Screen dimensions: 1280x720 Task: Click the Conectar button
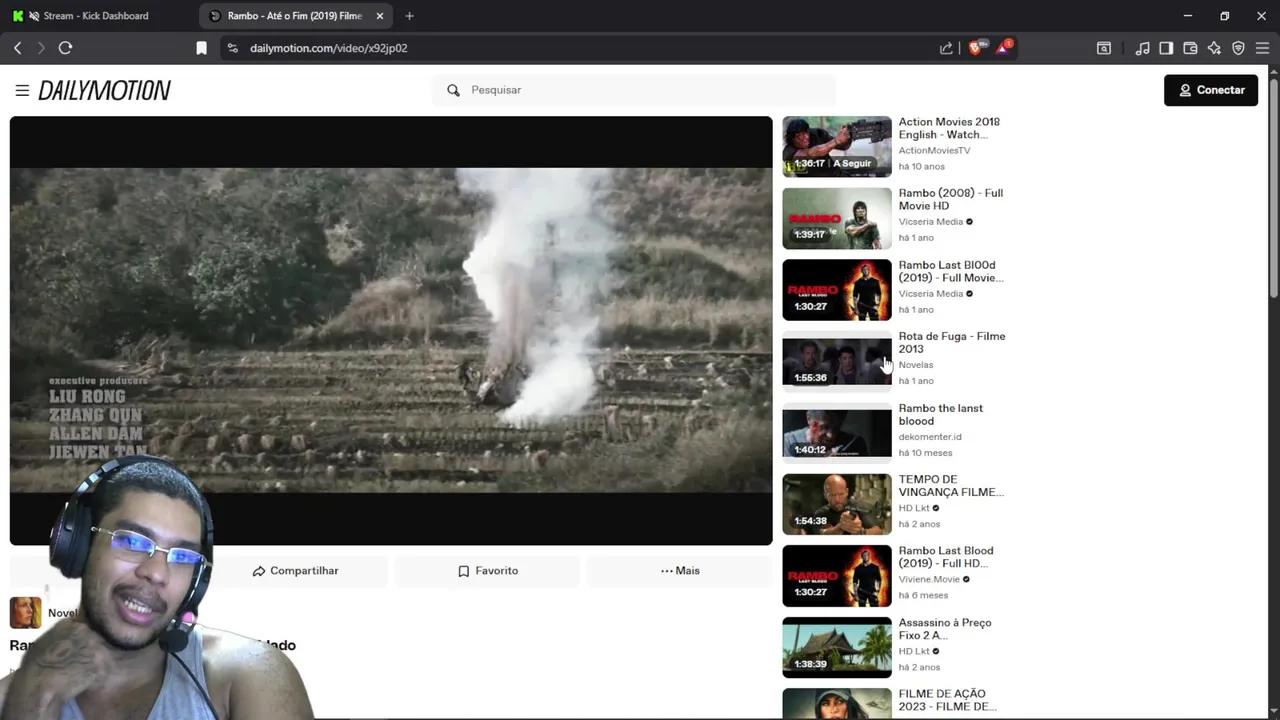coord(1211,90)
